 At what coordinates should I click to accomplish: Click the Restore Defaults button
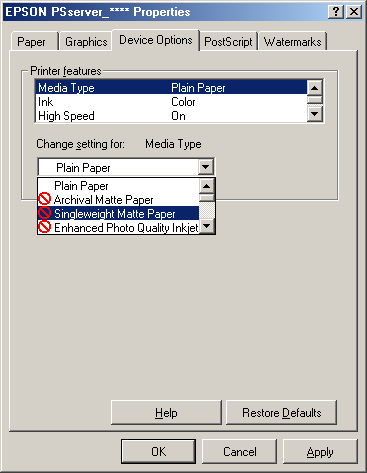pyautogui.click(x=282, y=413)
